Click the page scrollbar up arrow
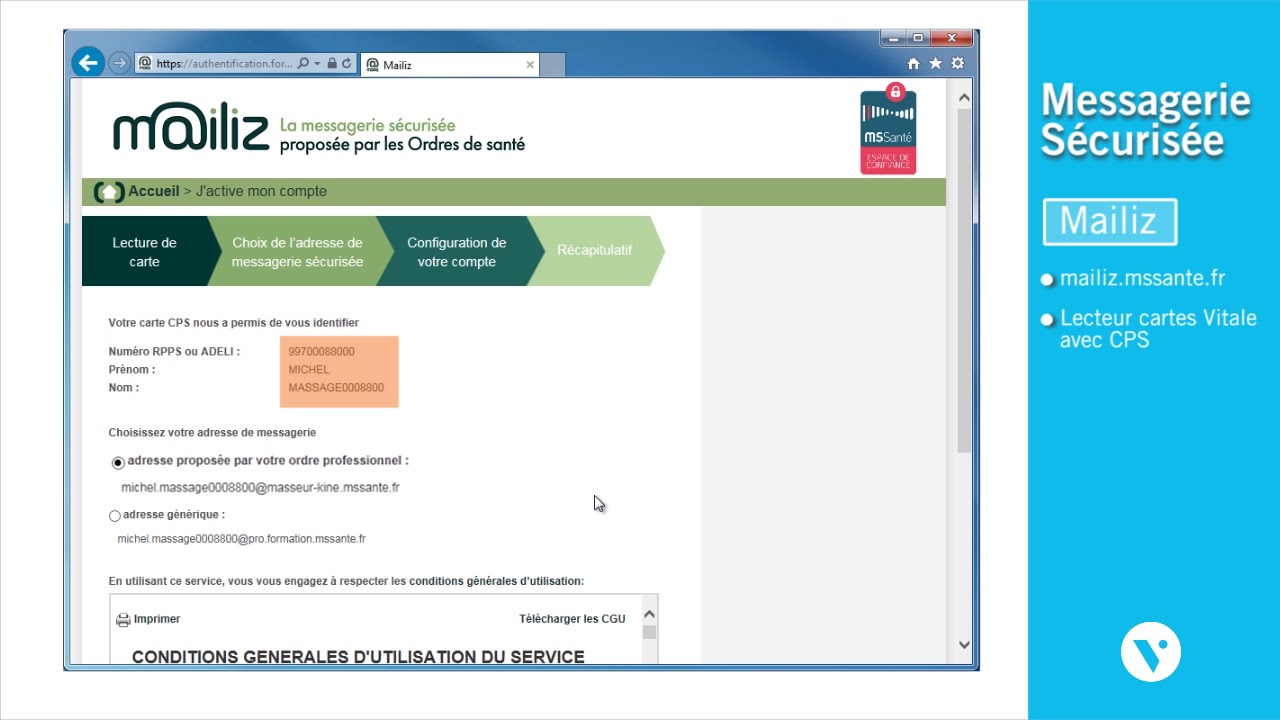1280x720 pixels. click(x=964, y=98)
